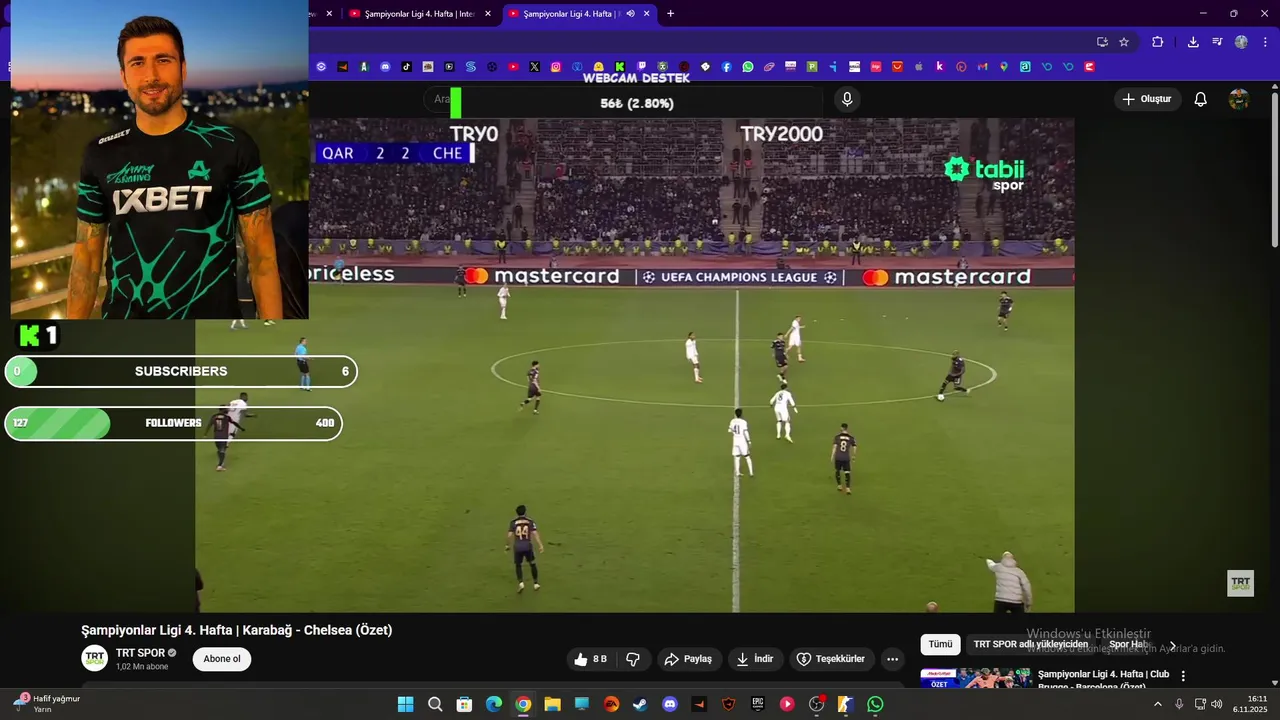Open Windows taskbar search

435,704
